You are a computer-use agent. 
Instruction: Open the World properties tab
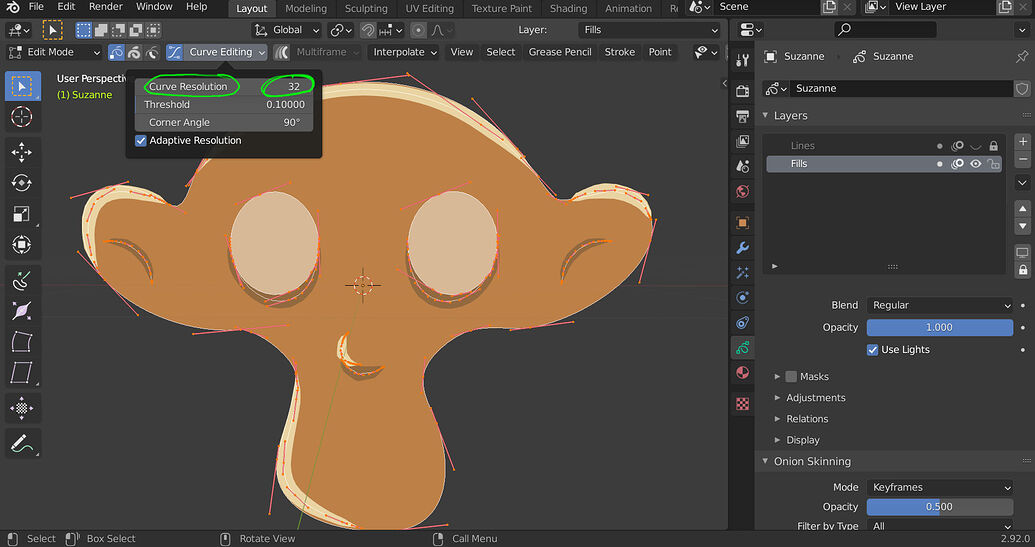[x=743, y=191]
